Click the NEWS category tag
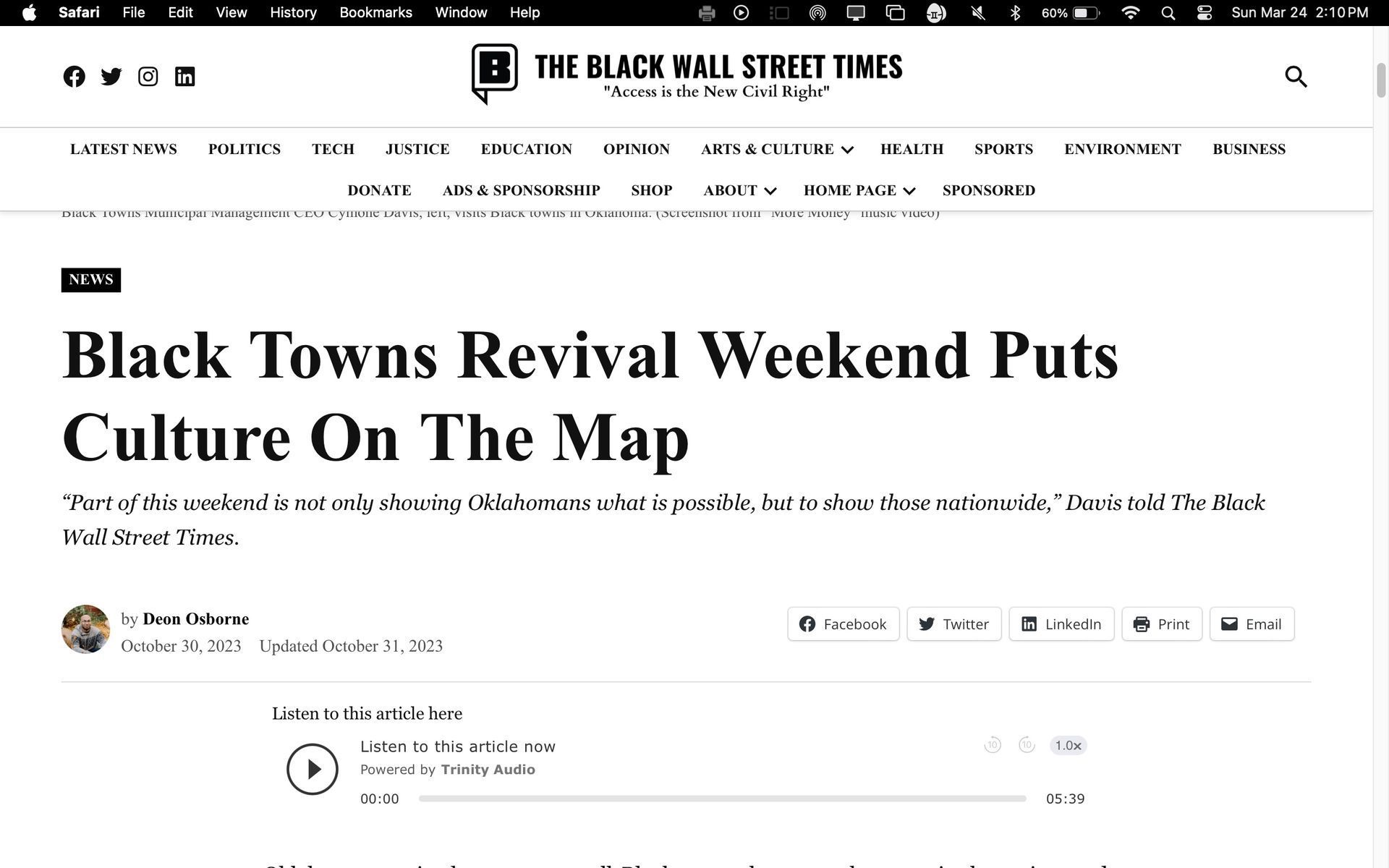 91,280
